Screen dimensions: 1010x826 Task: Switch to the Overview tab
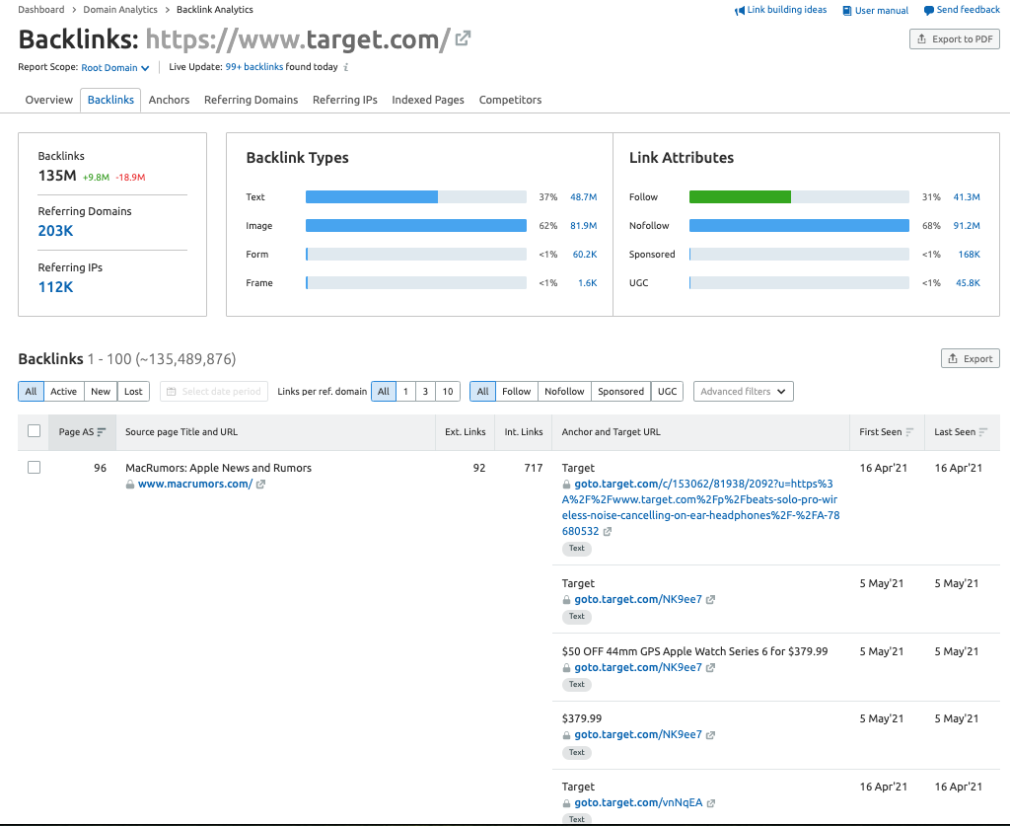click(49, 100)
